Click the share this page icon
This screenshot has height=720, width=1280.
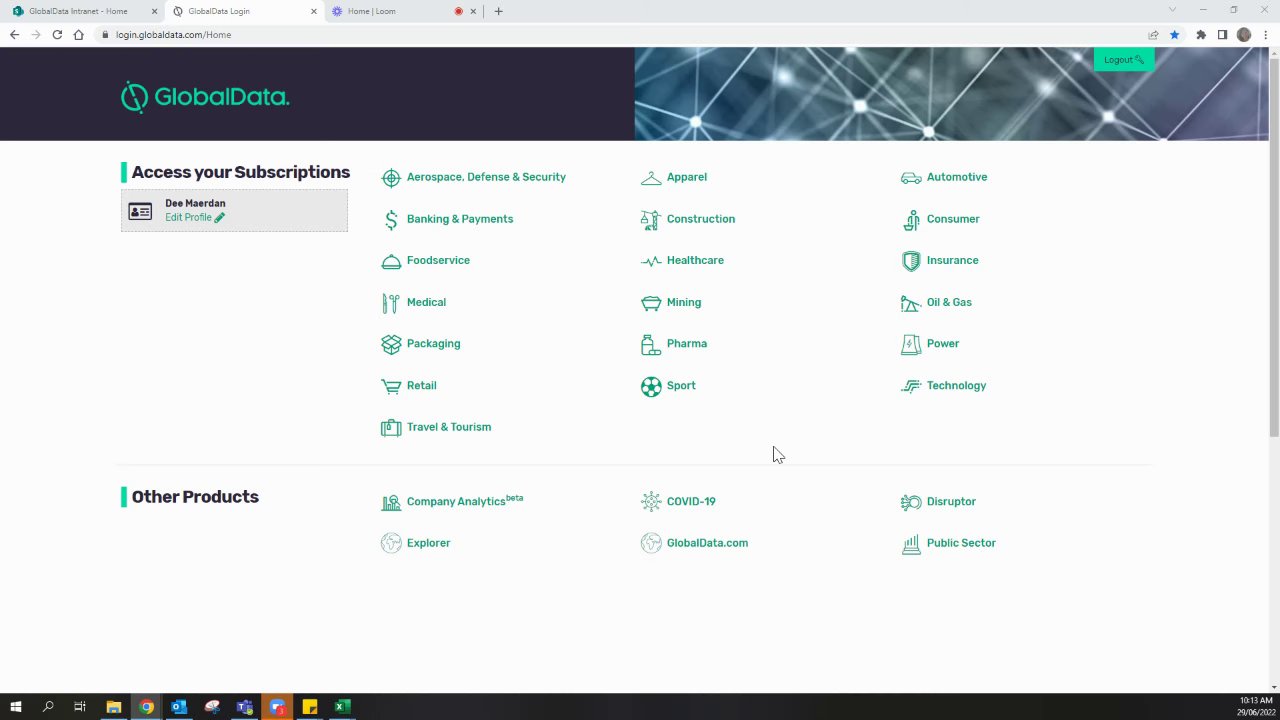[x=1153, y=35]
